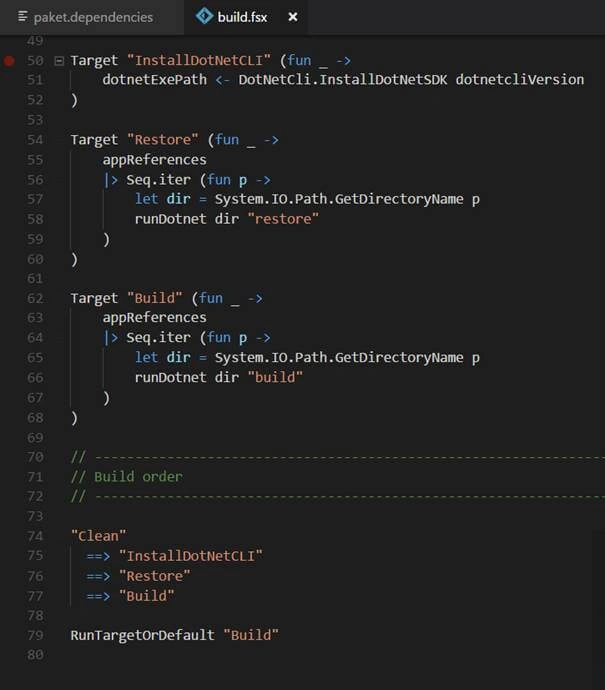
Task: Click the F# file icon on build.fsx tab
Action: (204, 16)
